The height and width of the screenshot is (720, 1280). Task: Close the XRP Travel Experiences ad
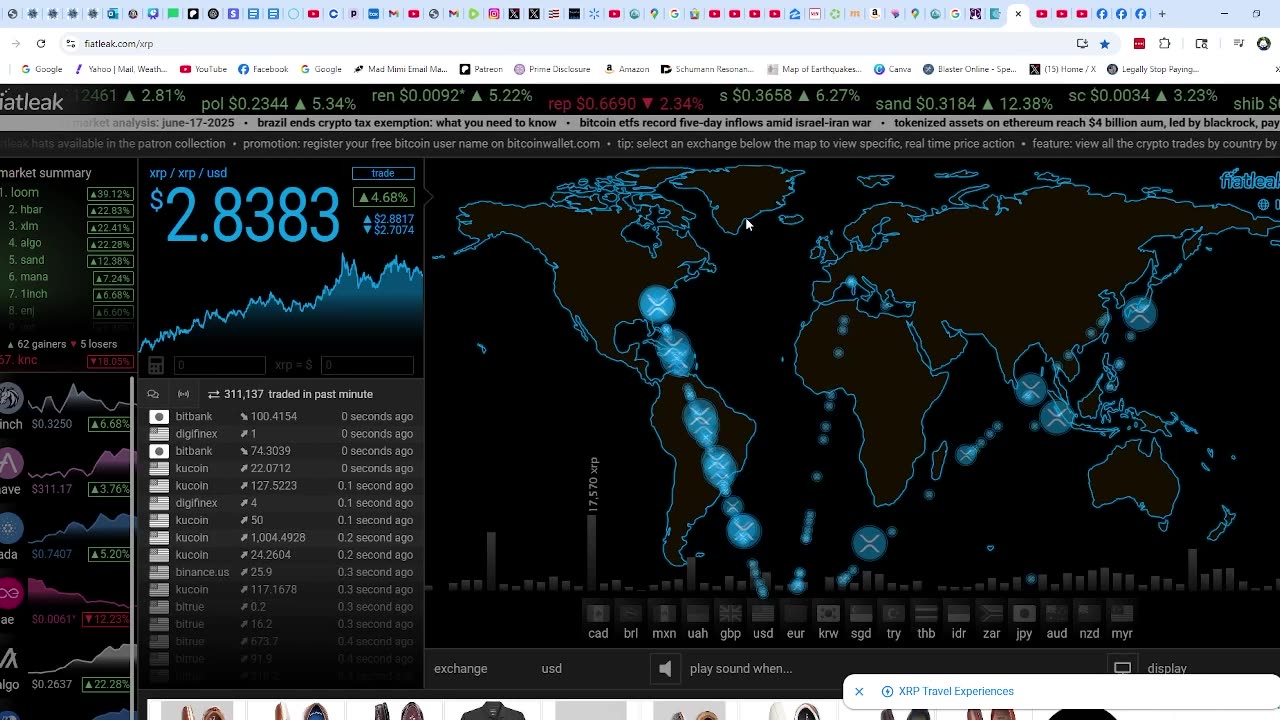pyautogui.click(x=859, y=692)
